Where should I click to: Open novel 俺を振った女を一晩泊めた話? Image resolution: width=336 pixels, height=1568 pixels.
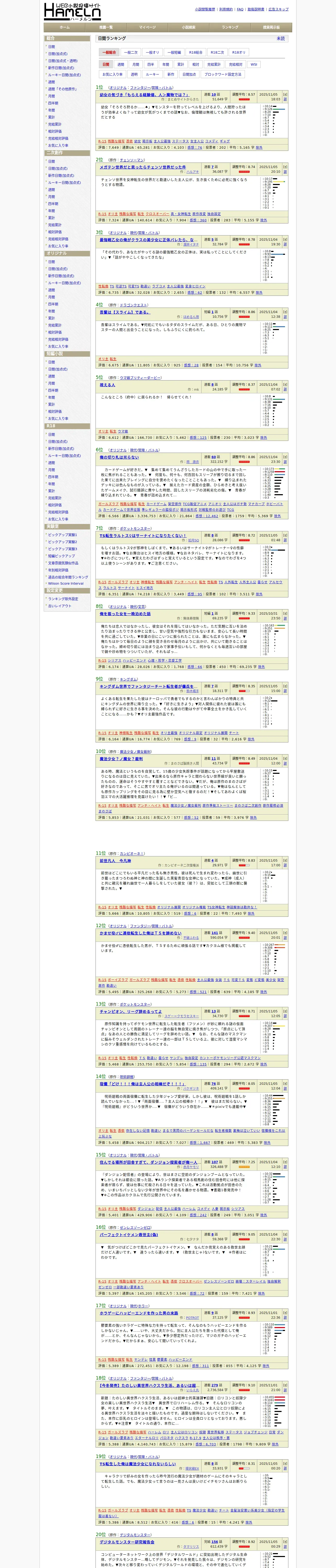pyautogui.click(x=125, y=614)
